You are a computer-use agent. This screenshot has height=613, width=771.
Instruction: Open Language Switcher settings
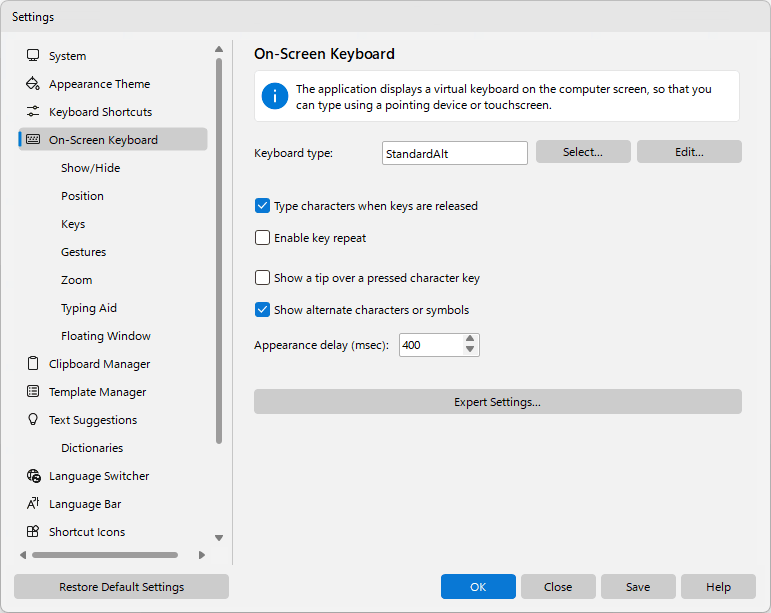(99, 476)
